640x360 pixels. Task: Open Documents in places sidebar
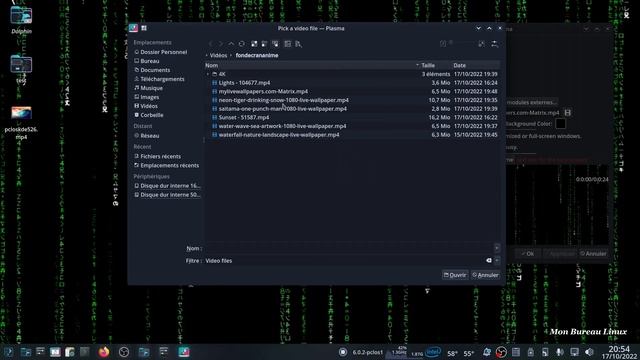click(155, 70)
